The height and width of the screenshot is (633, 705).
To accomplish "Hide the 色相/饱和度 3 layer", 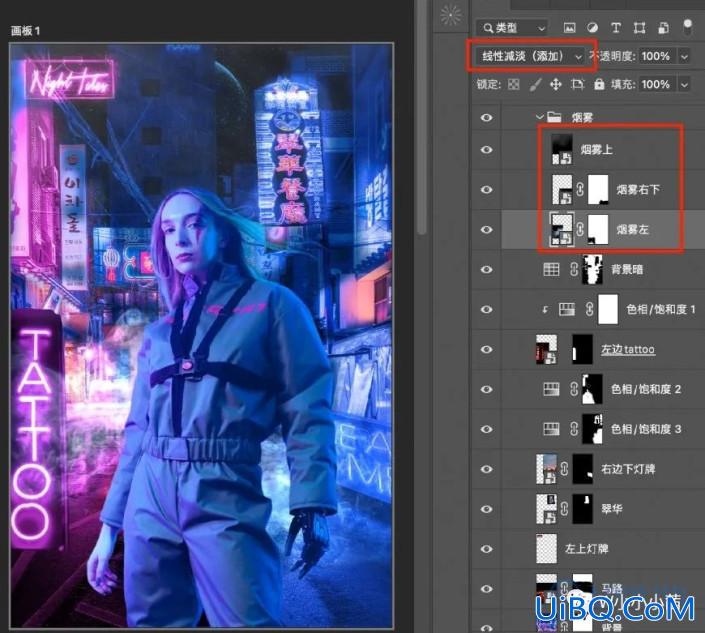I will pos(486,429).
